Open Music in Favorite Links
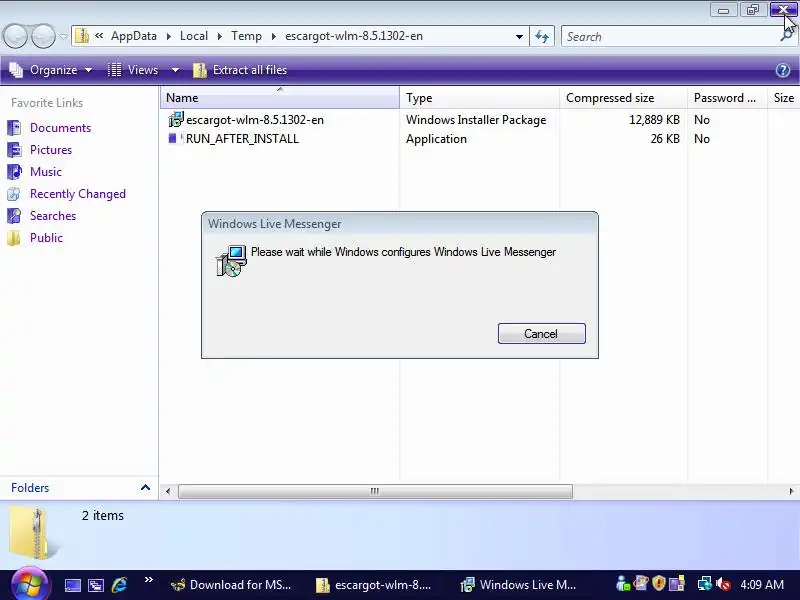This screenshot has width=800, height=600. point(45,171)
